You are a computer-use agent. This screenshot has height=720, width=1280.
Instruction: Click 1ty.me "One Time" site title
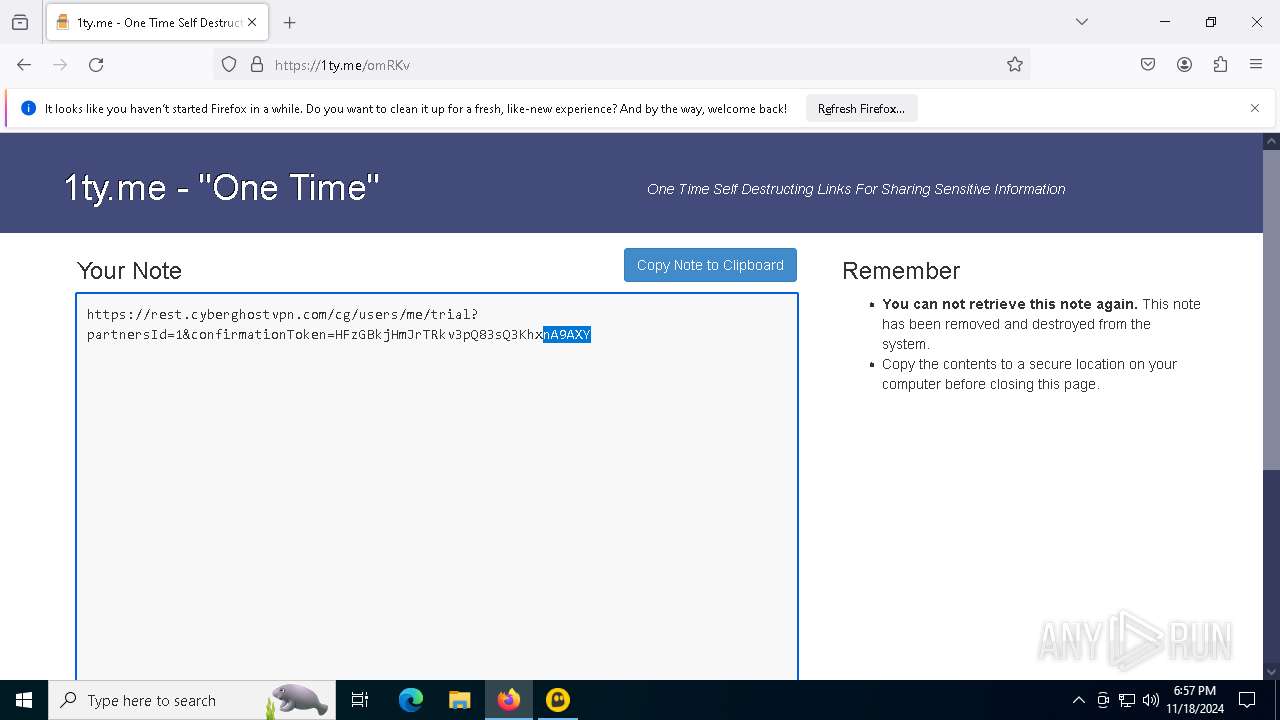click(x=221, y=187)
